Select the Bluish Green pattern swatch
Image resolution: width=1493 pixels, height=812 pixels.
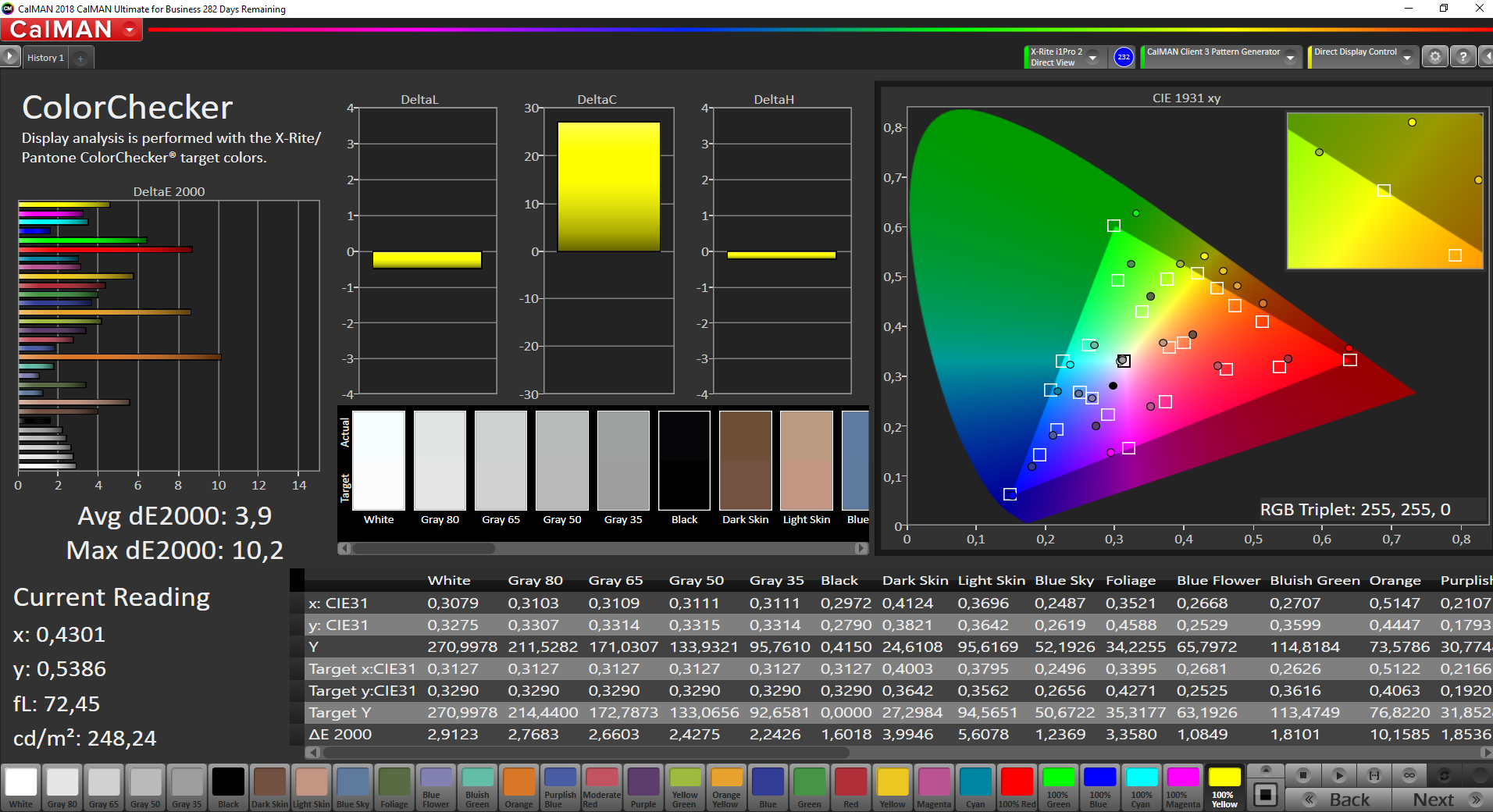click(x=477, y=787)
